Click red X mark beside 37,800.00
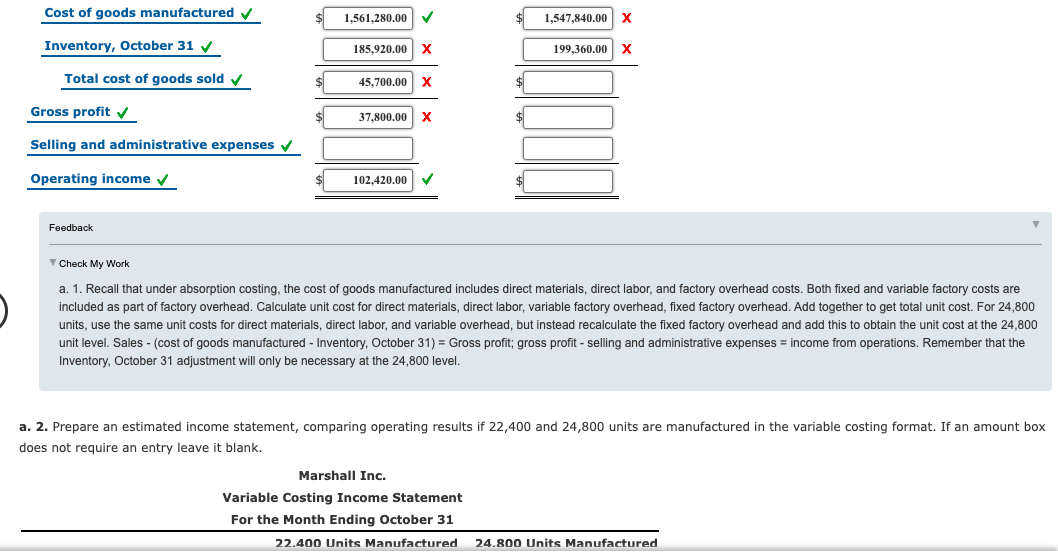1058x552 pixels. (x=426, y=117)
